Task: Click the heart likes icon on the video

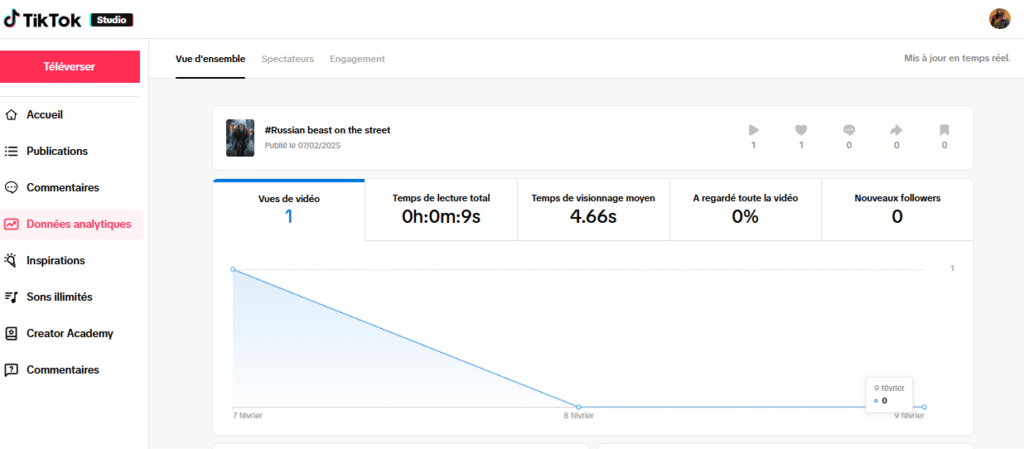Action: click(x=801, y=130)
